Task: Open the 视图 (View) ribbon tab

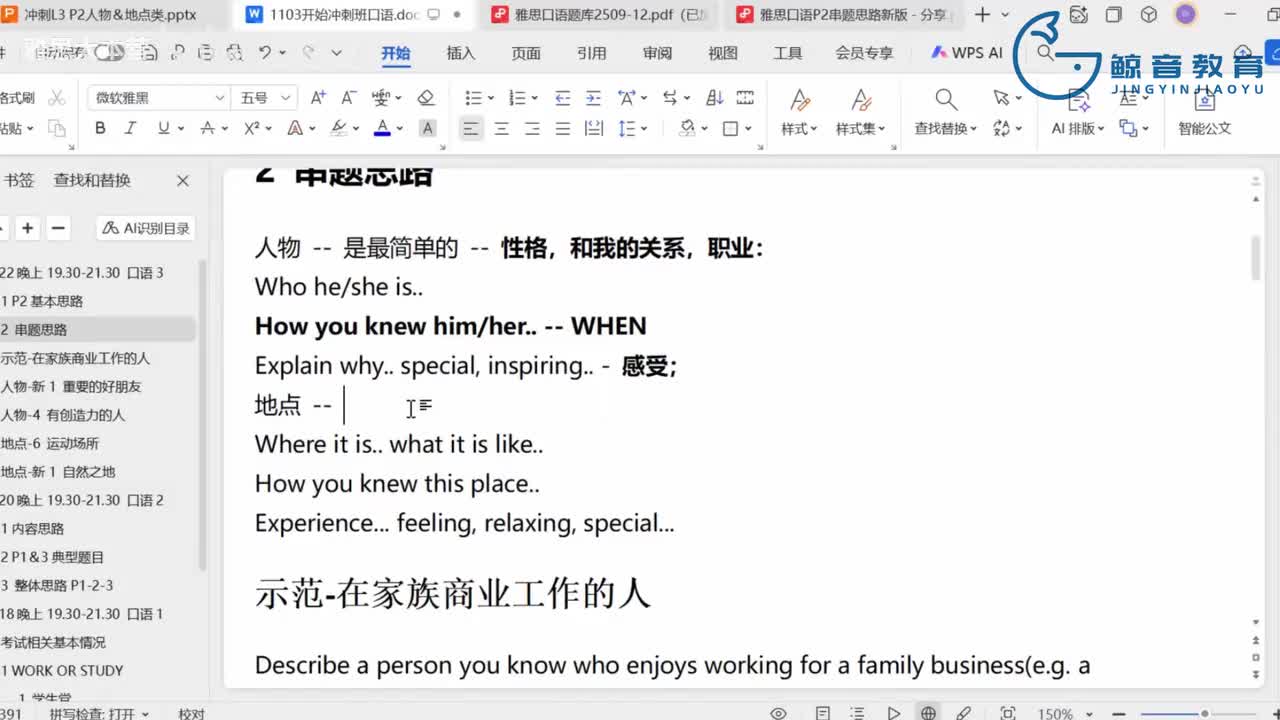Action: point(723,53)
